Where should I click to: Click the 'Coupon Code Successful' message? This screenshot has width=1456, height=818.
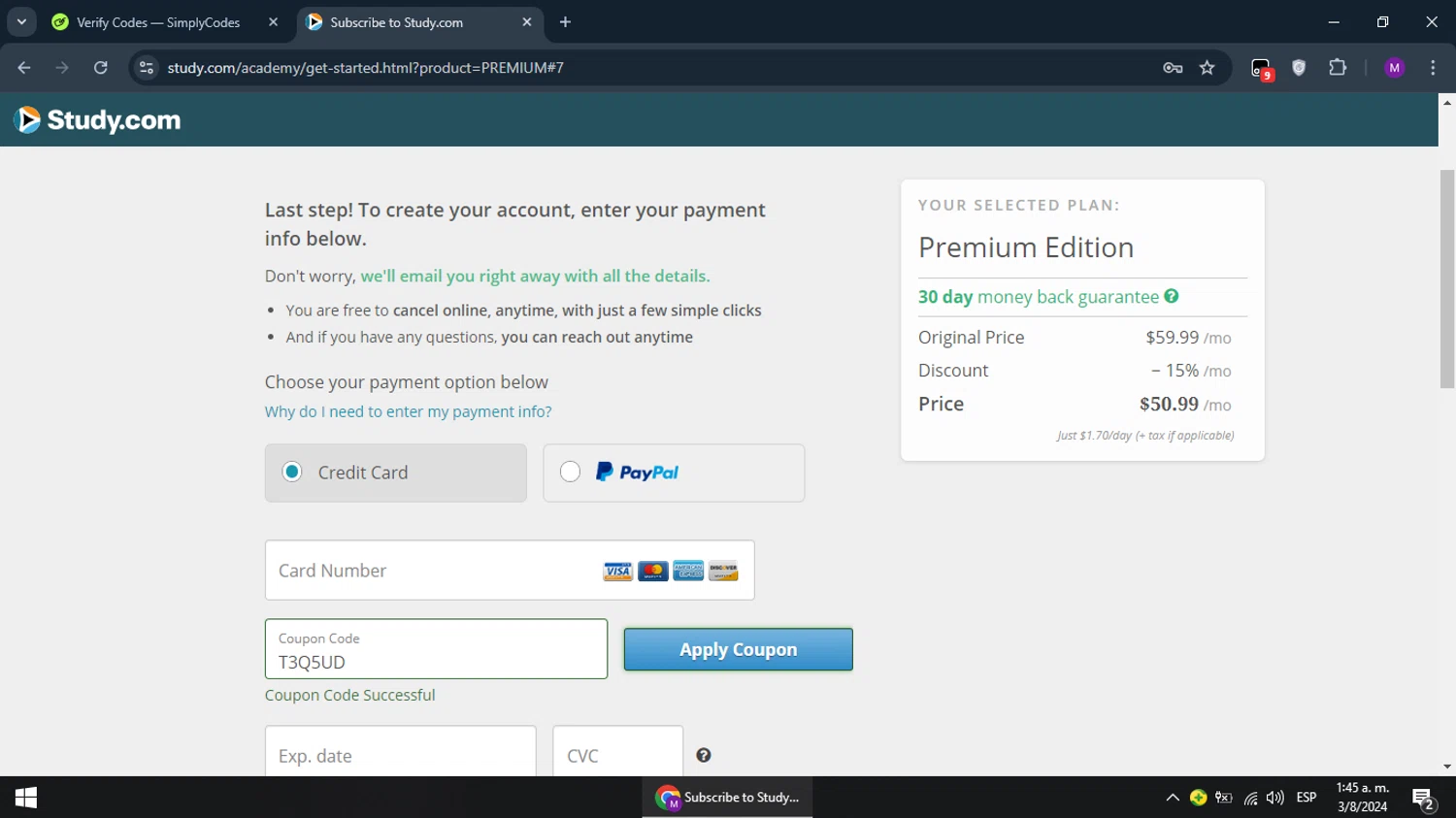pos(350,695)
